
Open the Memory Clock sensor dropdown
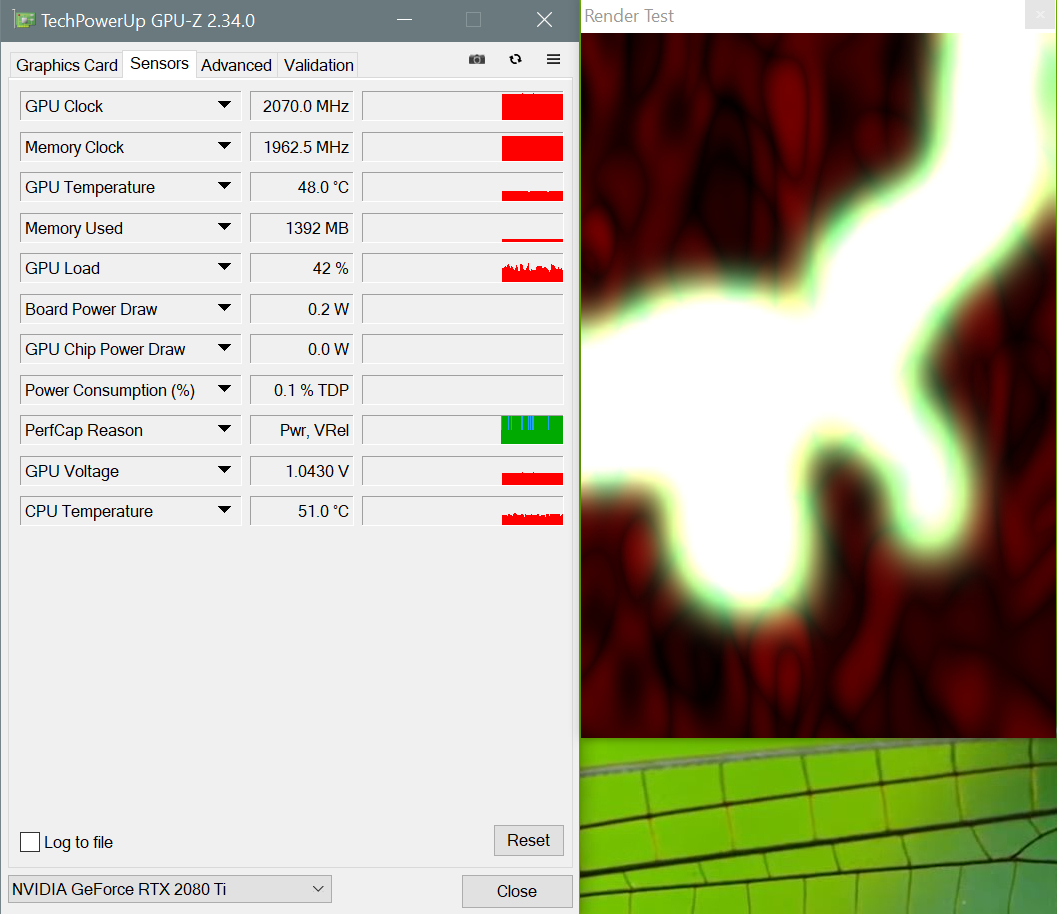[224, 146]
